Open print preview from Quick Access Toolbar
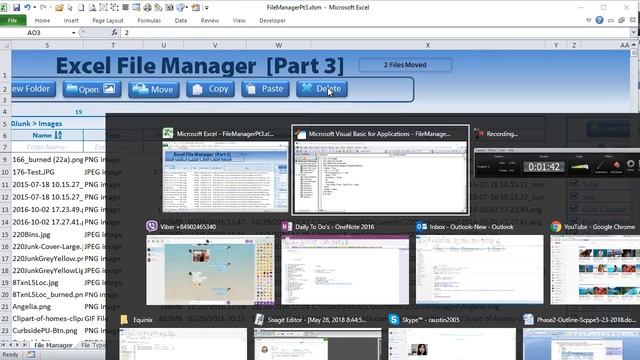Viewport: 640px width, 360px height. click(x=92, y=7)
